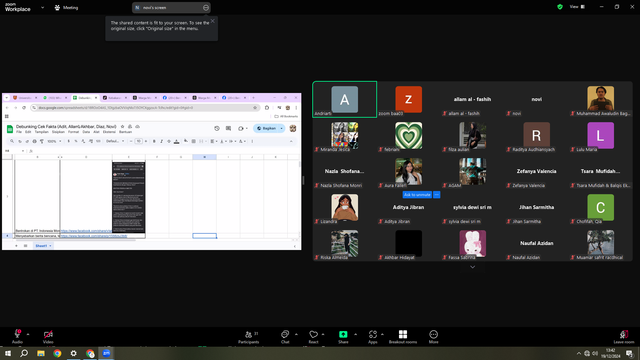This screenshot has width=640, height=360.
Task: Select Andriarti participant tile
Action: (344, 100)
